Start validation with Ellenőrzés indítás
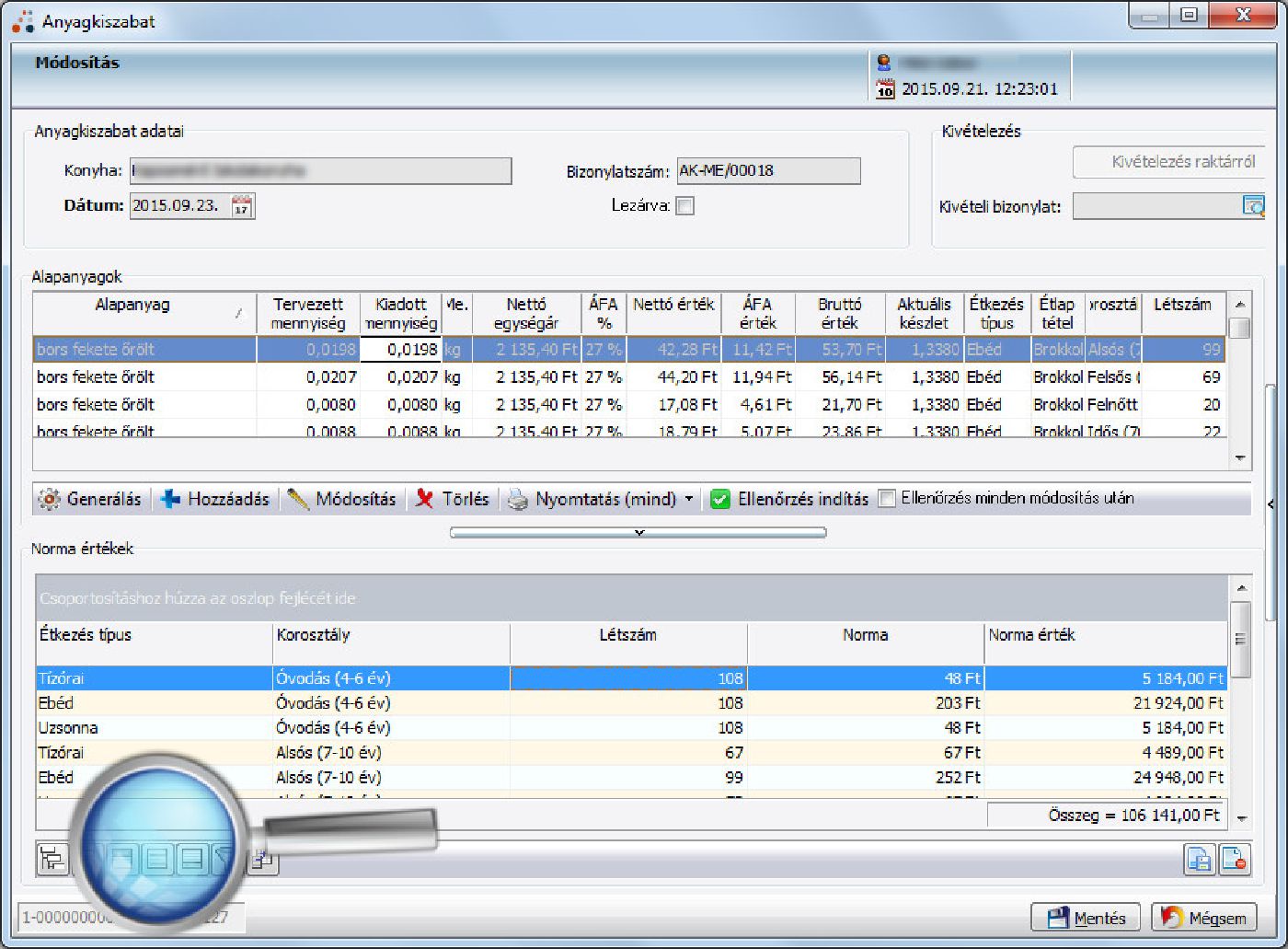This screenshot has height=949, width=1288. coord(790,499)
